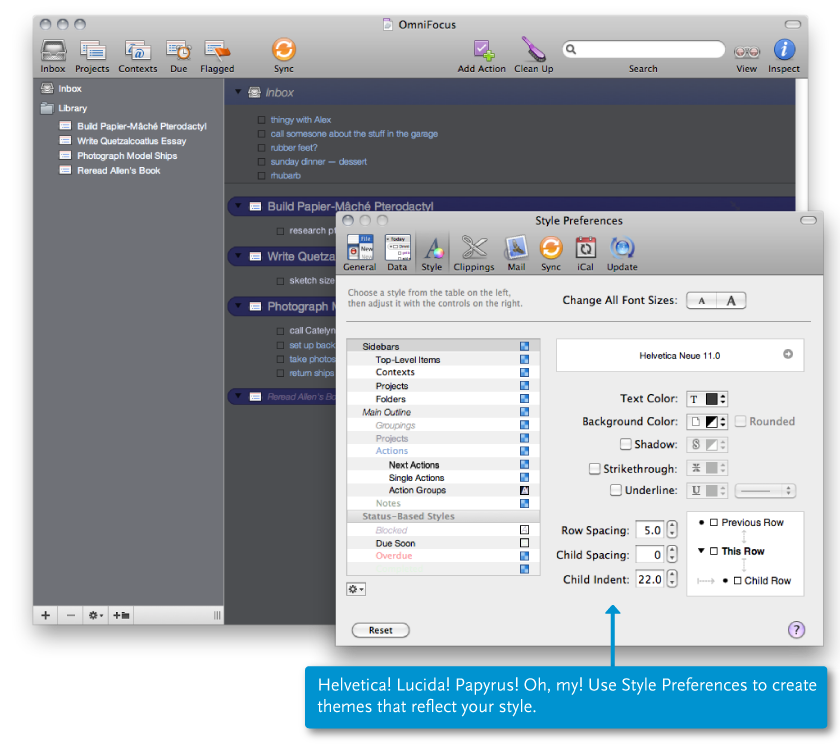Open the sidebar gear action menu
The width and height of the screenshot is (840, 745).
point(96,615)
